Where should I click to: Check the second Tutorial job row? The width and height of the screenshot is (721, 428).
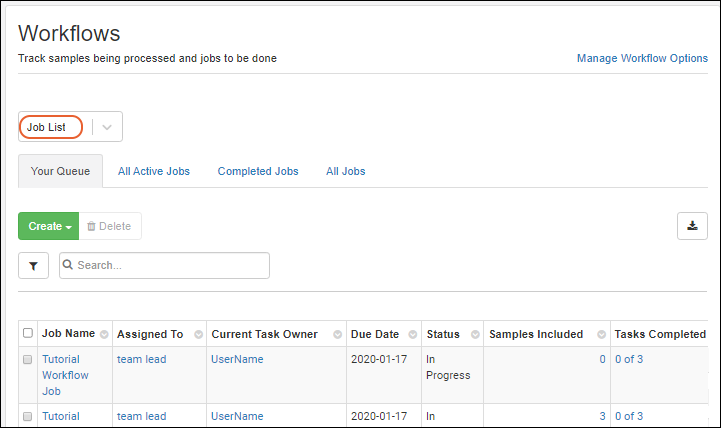click(x=28, y=416)
